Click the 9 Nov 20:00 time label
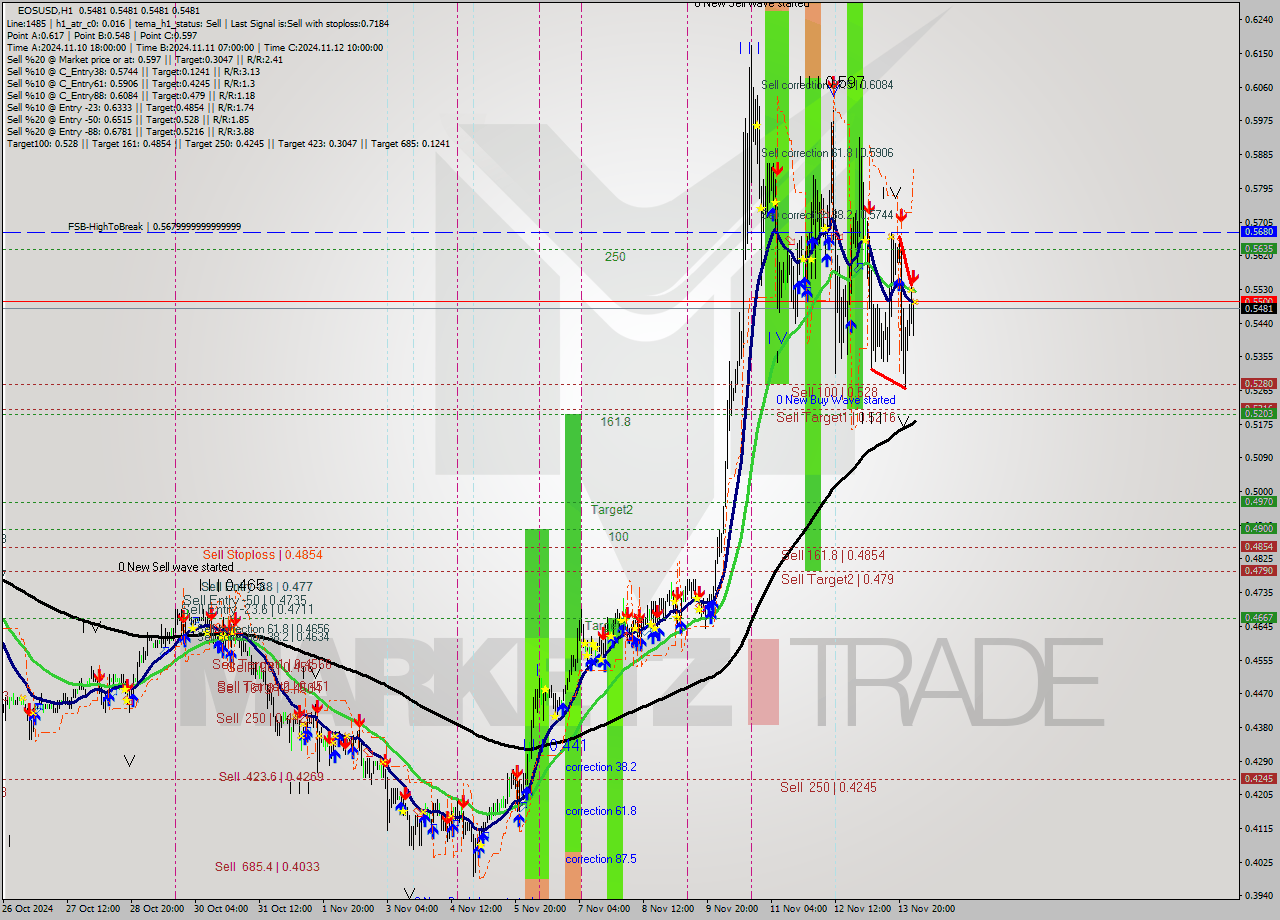 coord(733,909)
